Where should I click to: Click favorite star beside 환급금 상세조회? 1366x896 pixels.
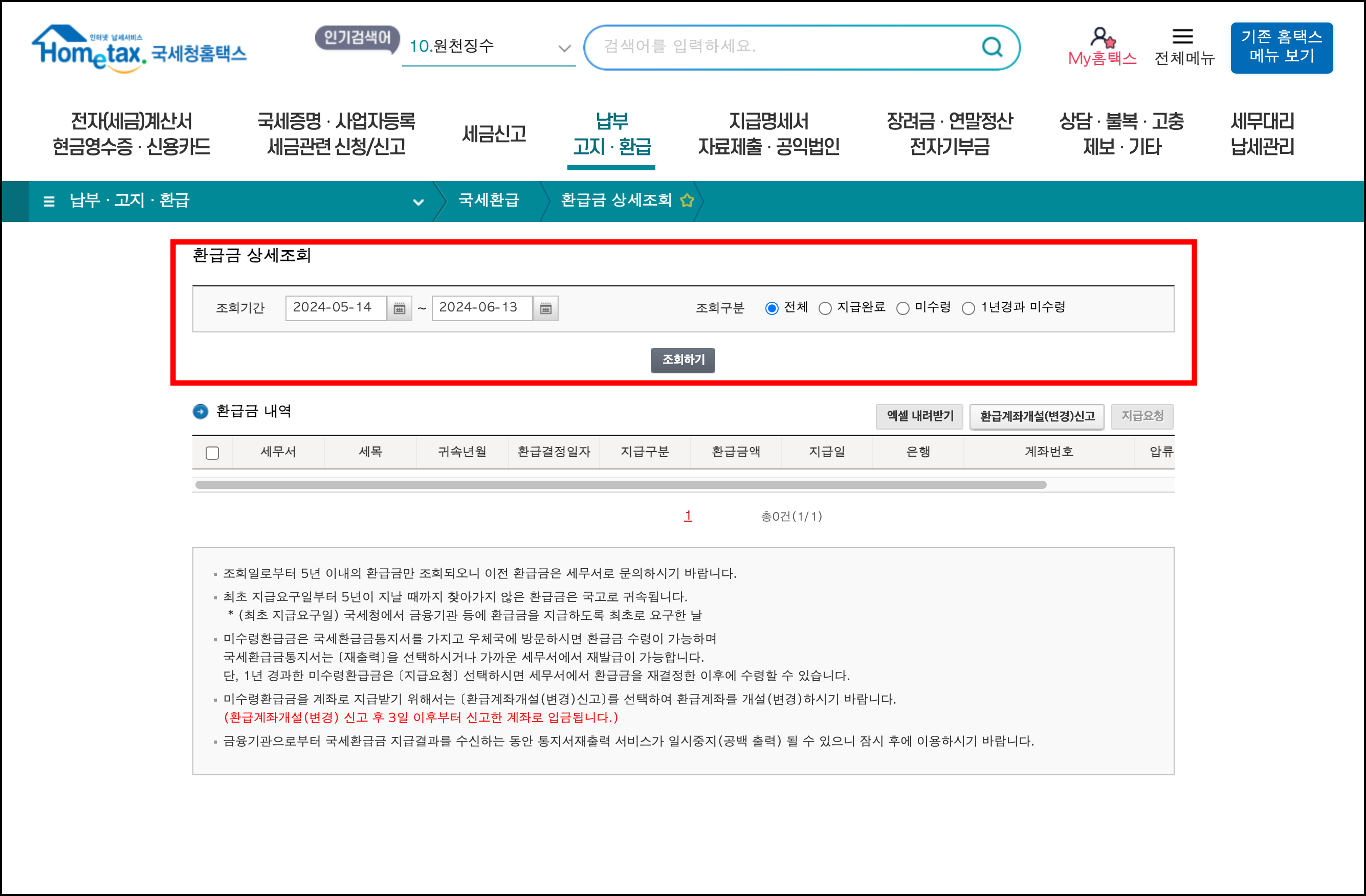click(x=687, y=200)
